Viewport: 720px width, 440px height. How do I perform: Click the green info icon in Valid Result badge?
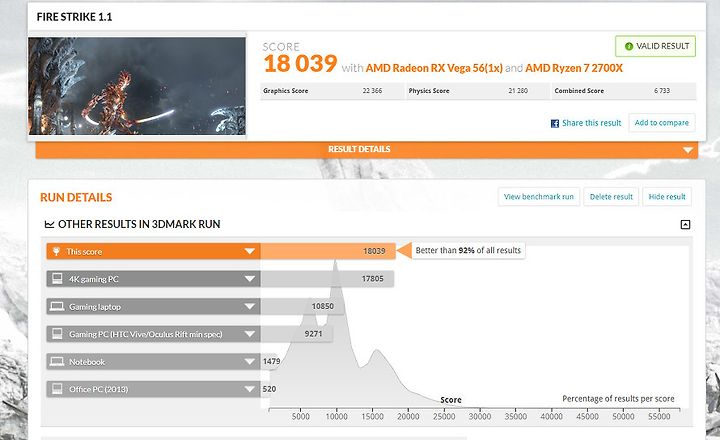coord(629,46)
